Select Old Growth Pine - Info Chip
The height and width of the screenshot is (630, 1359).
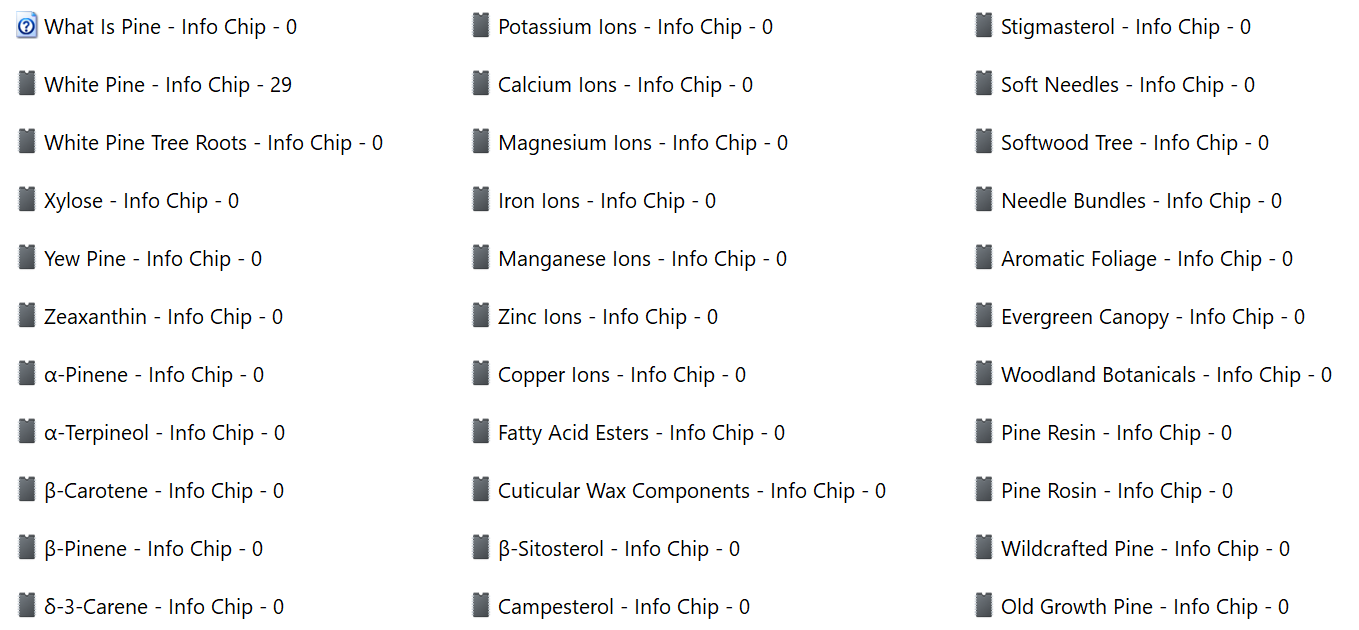tap(1145, 607)
